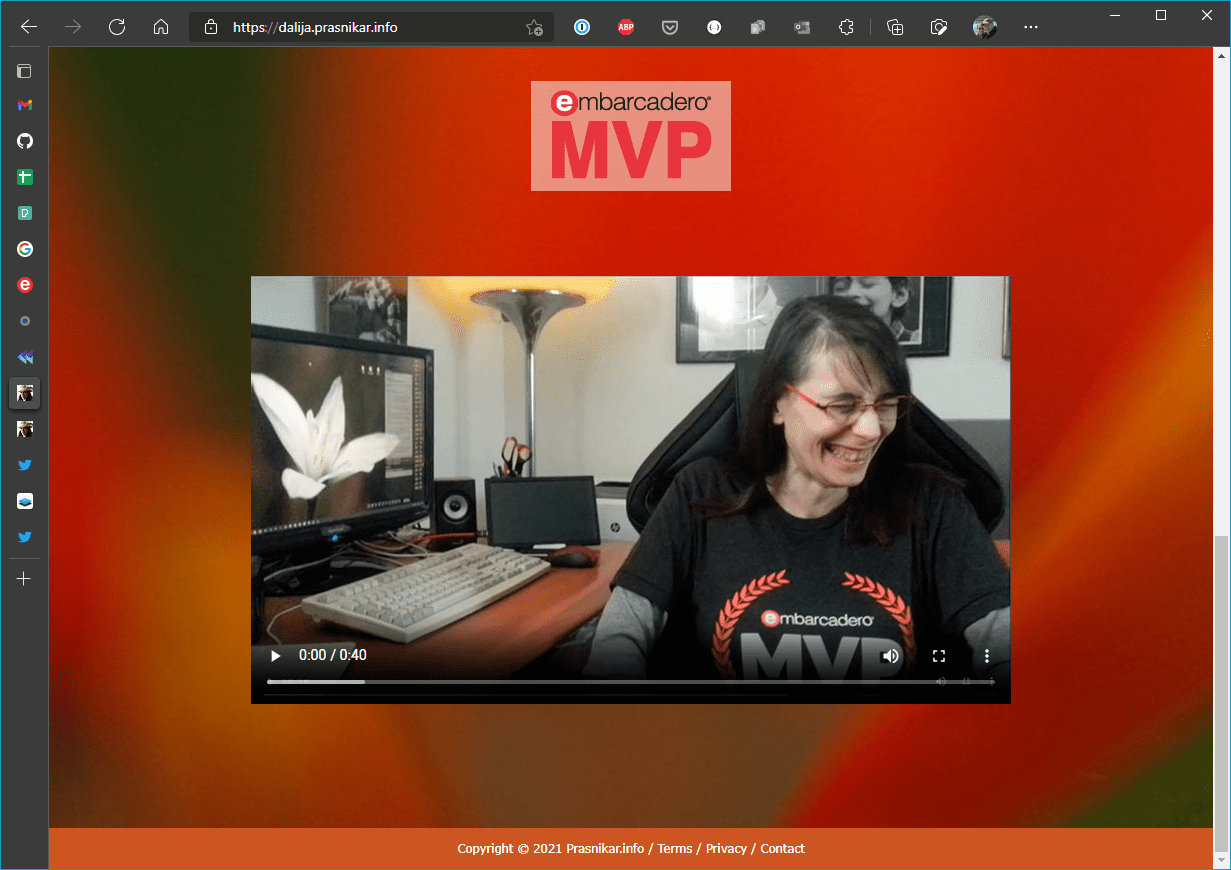
Task: Click the 0:00 / 0:40 time display
Action: click(333, 656)
